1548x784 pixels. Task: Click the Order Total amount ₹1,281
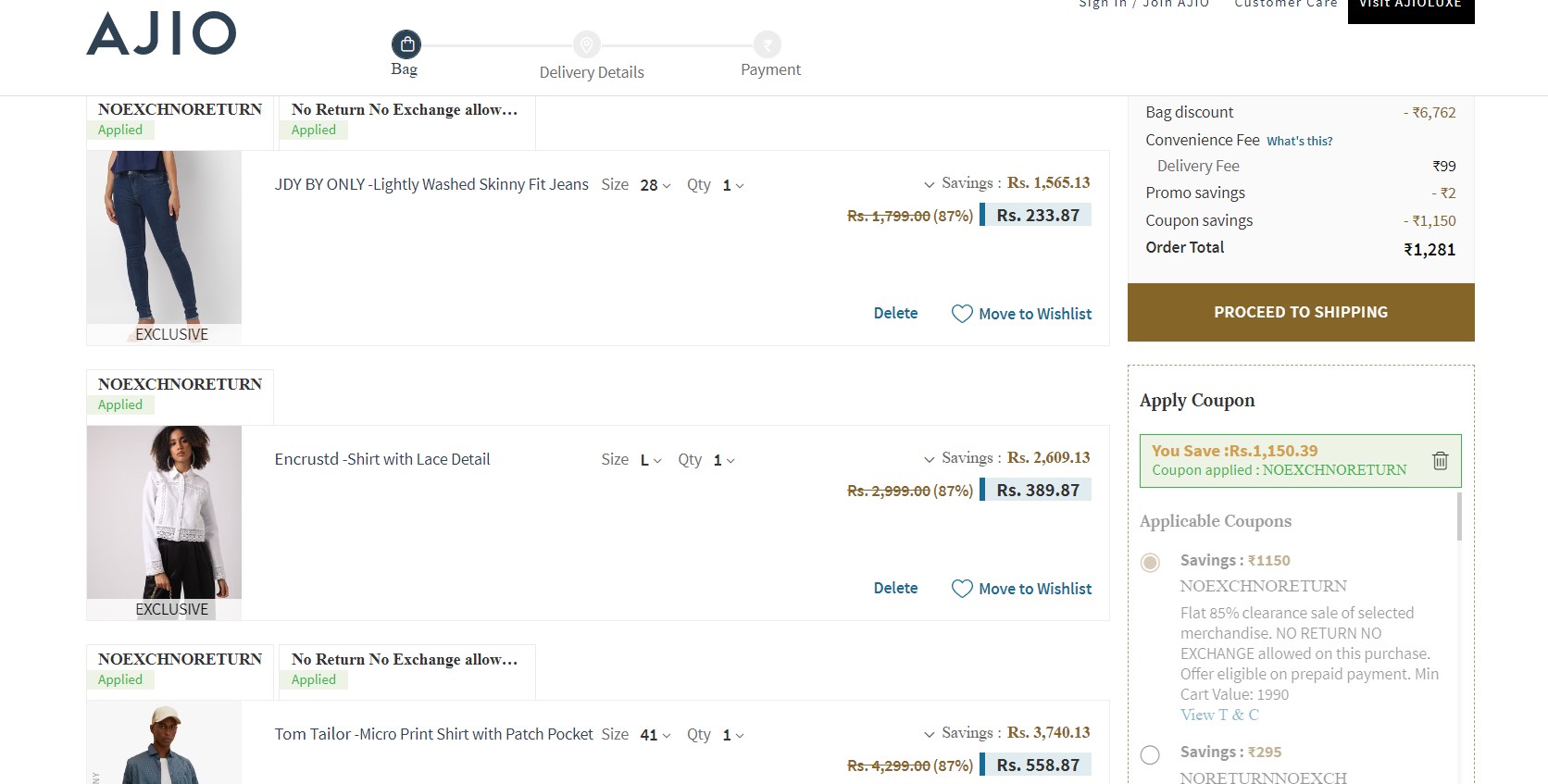tap(1429, 249)
